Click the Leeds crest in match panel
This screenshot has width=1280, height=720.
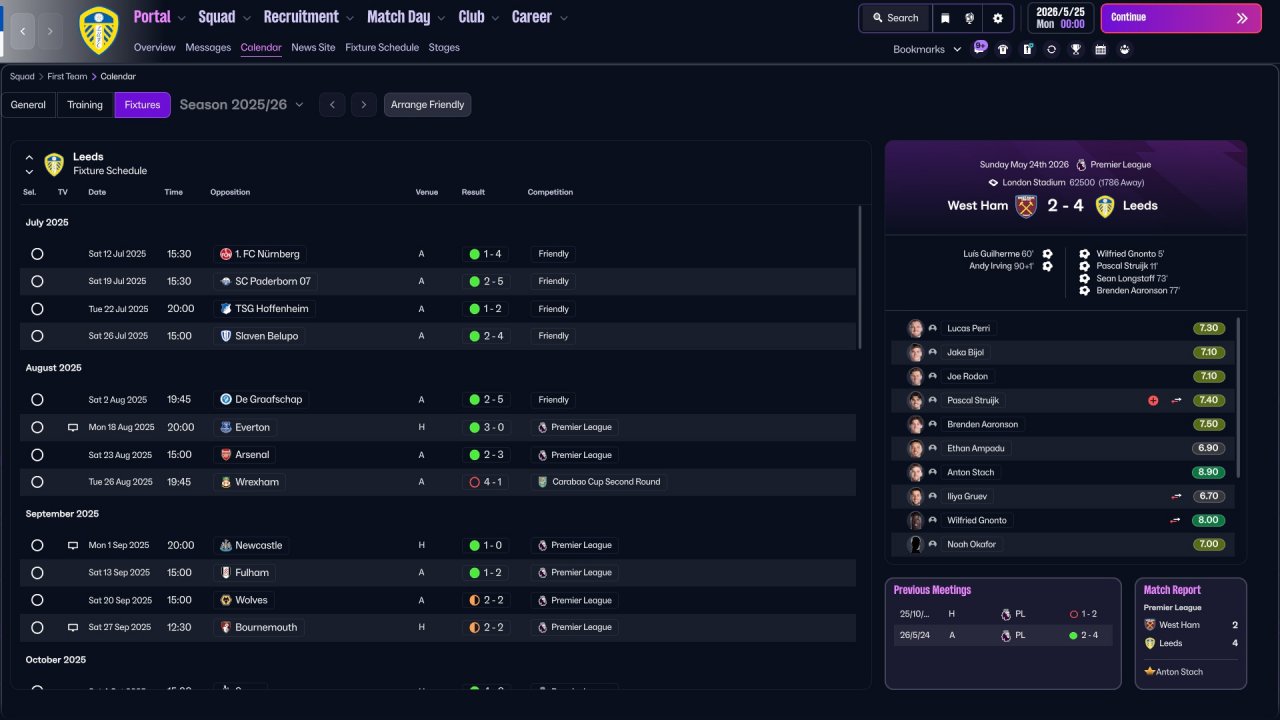pos(1104,206)
